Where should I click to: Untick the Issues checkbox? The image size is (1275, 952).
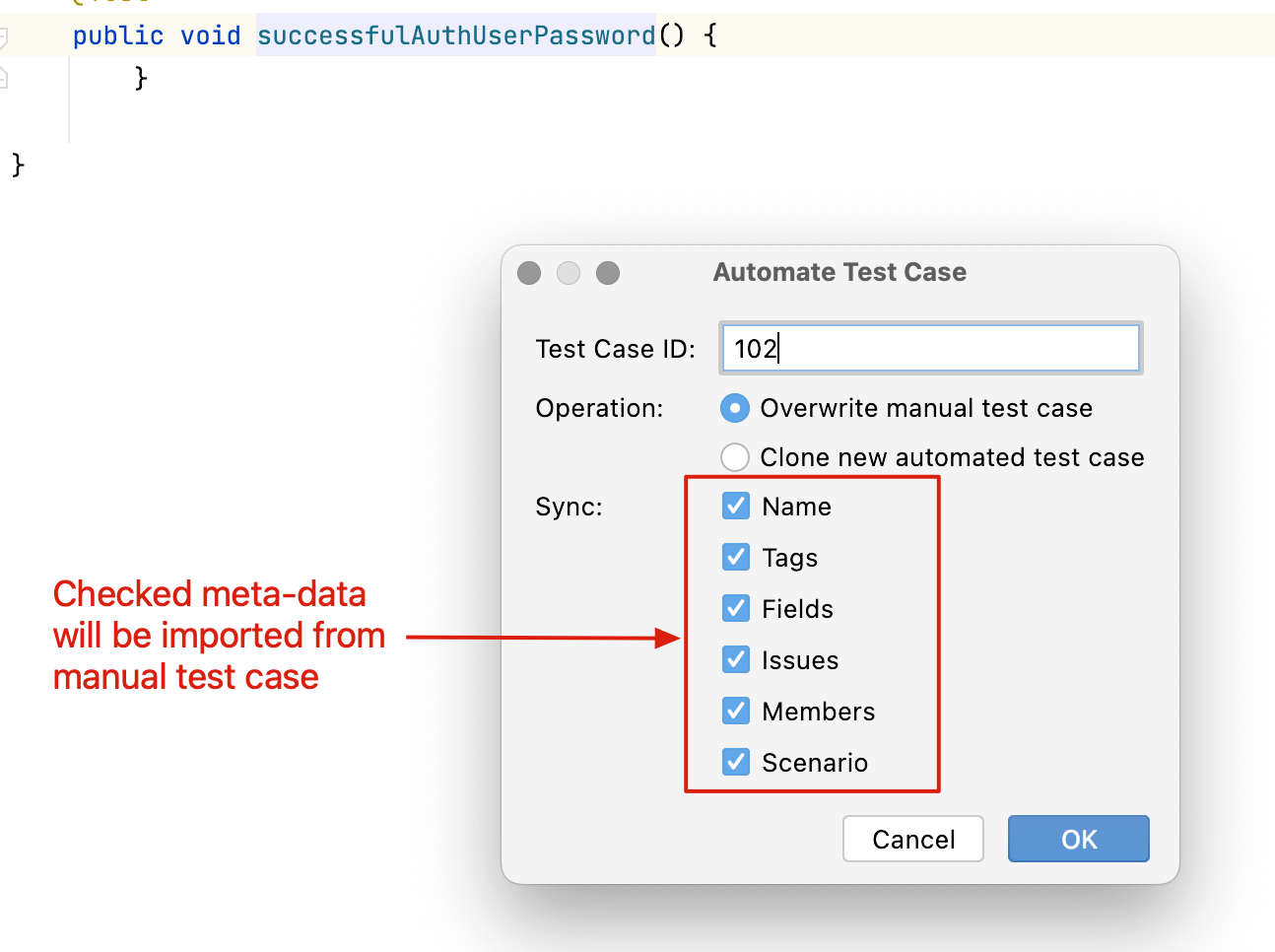coord(736,660)
